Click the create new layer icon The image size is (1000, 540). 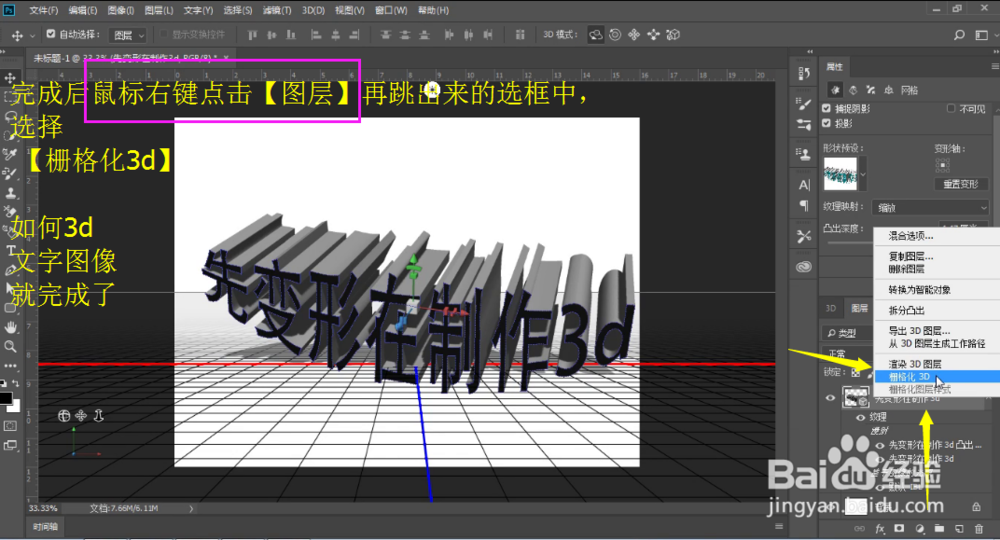(x=959, y=529)
